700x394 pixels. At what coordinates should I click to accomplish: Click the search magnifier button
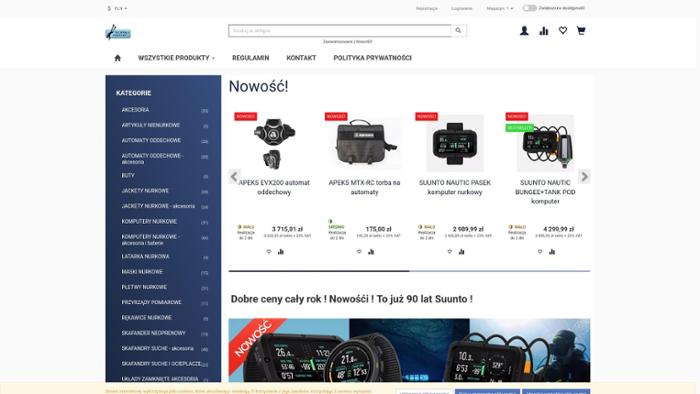(x=458, y=30)
